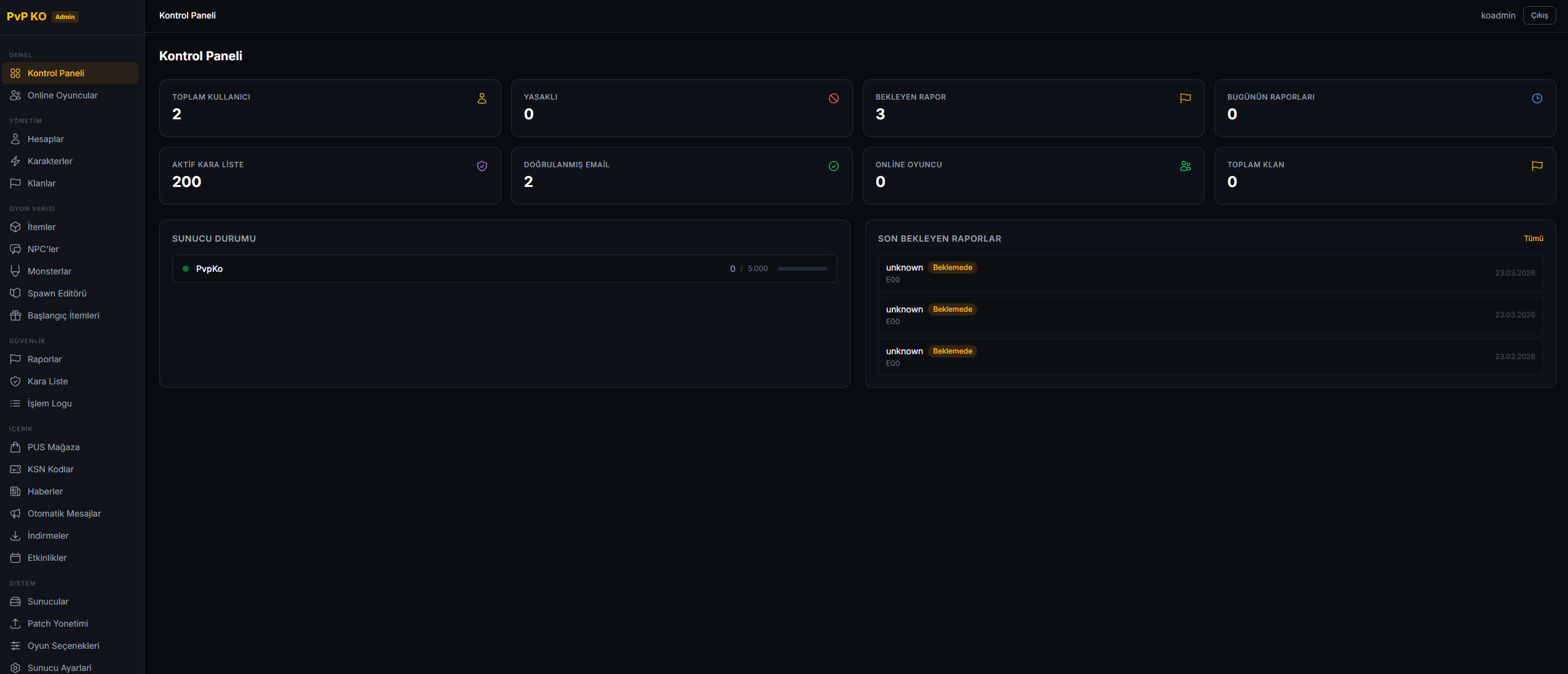Viewport: 1568px width, 674px height.
Task: Click the Karakterler lightning bolt icon
Action: coord(15,161)
